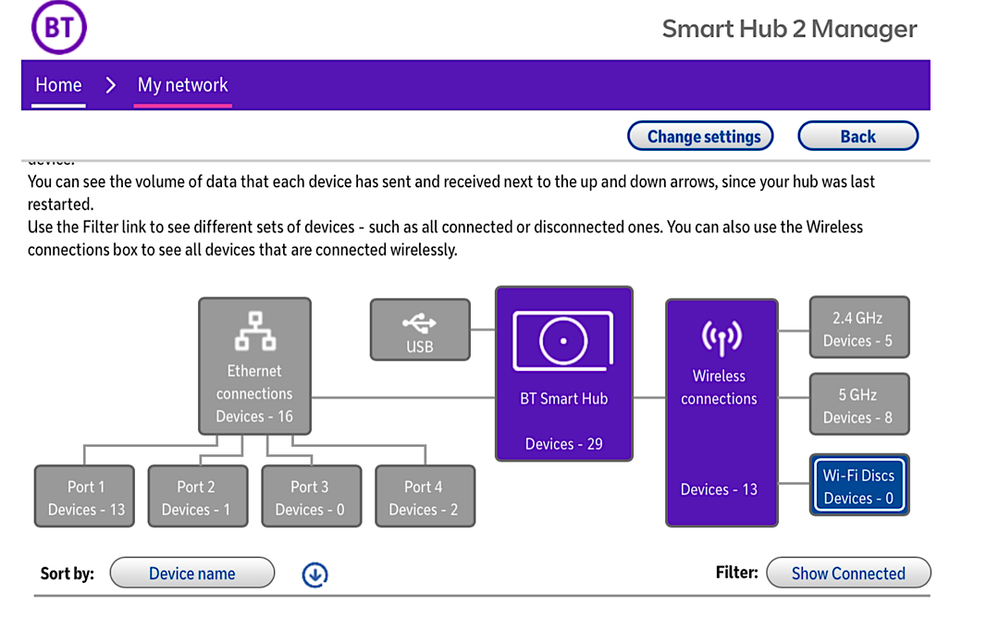The height and width of the screenshot is (619, 999).
Task: Go to the Home tab
Action: (x=58, y=85)
